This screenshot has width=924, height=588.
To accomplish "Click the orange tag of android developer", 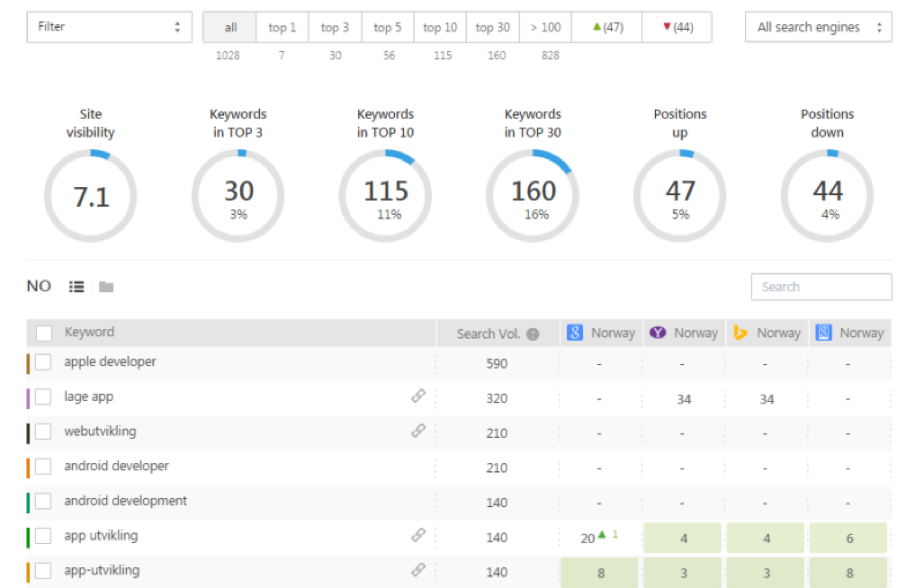I will [x=28, y=467].
